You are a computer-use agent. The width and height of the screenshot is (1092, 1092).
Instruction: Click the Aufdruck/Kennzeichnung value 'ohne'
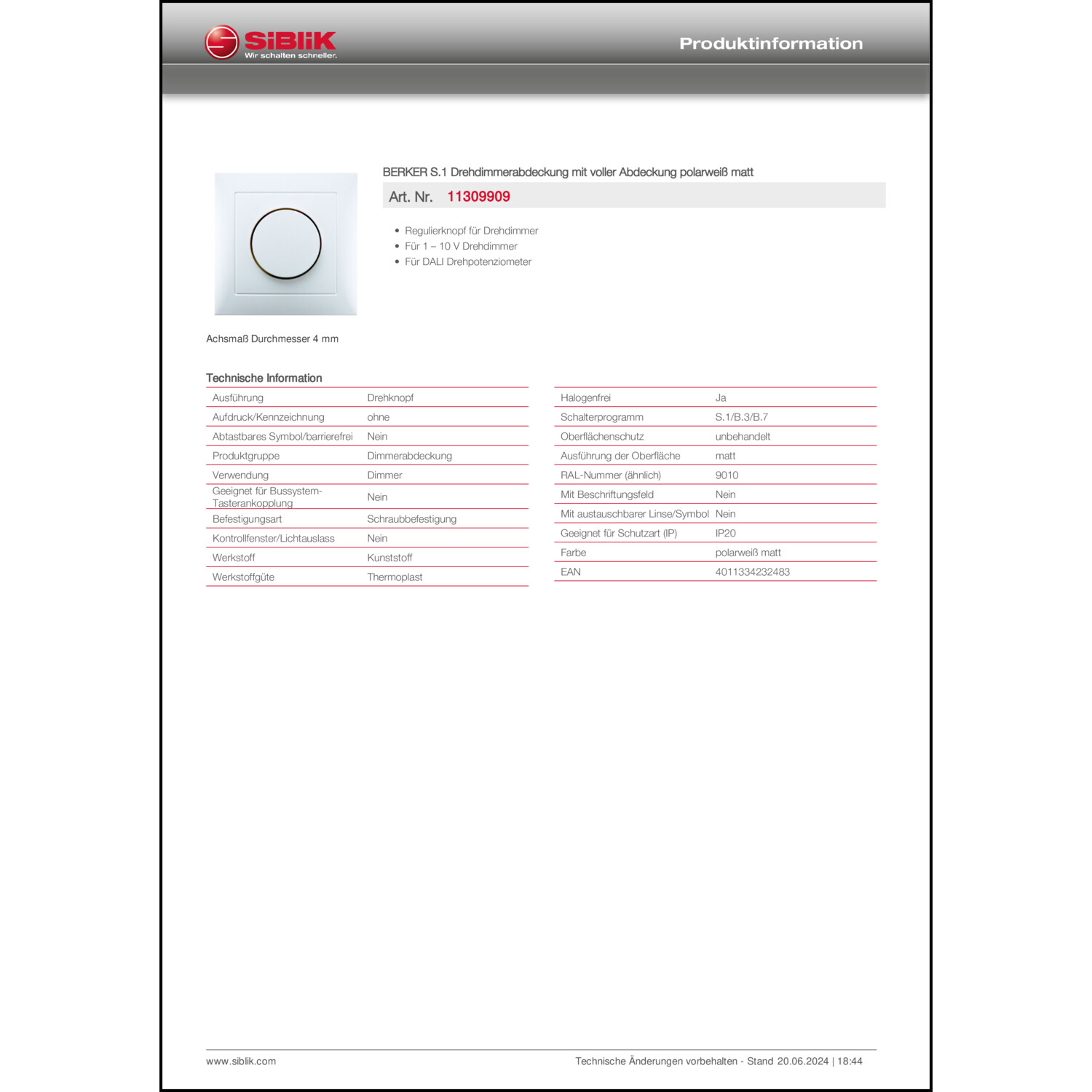click(x=379, y=417)
